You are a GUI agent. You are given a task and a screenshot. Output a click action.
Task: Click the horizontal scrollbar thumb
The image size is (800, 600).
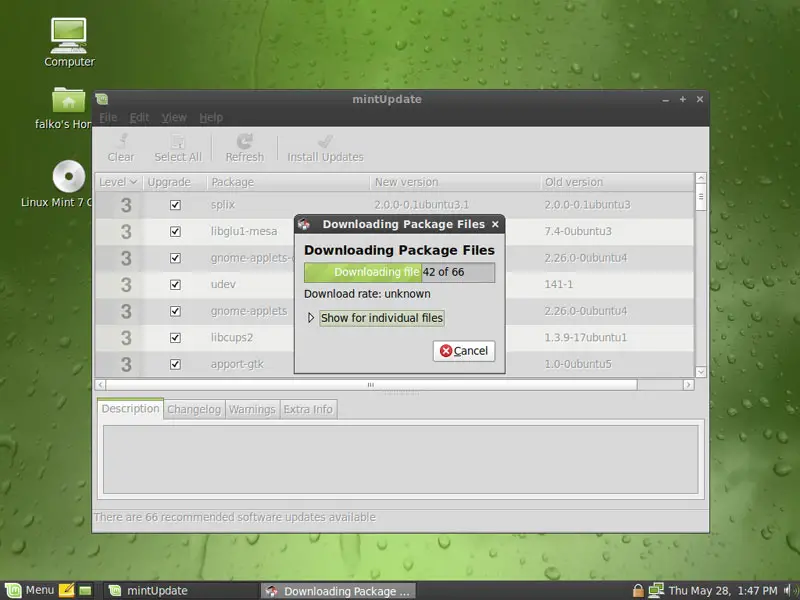[x=371, y=385]
